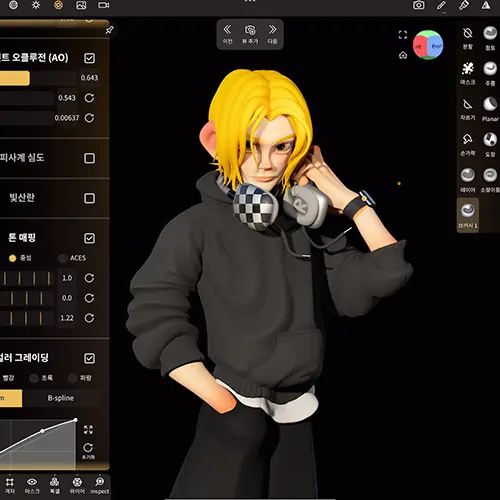Viewport: 500px width, 500px height.
Task: Go to the 다음 (next) view chevrons
Action: coord(272,34)
